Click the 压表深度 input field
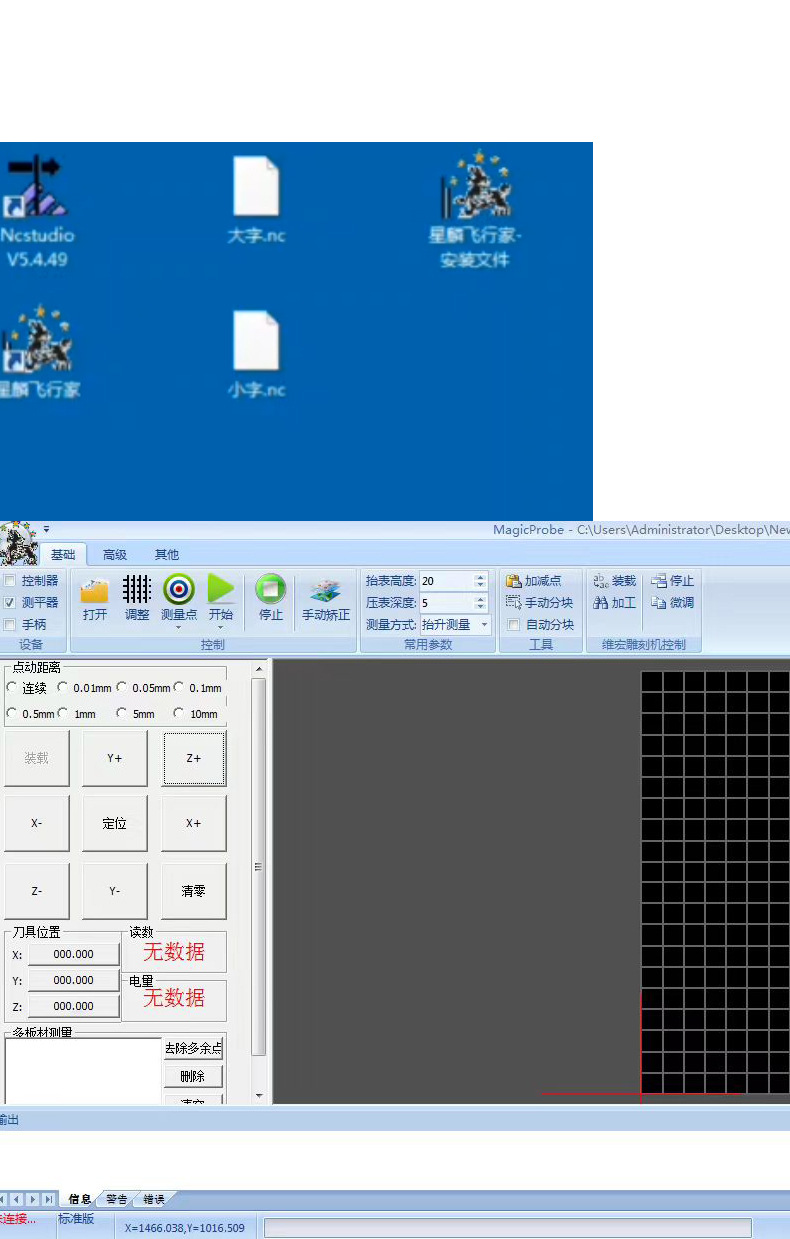Viewport: 790px width, 1239px height. click(447, 603)
